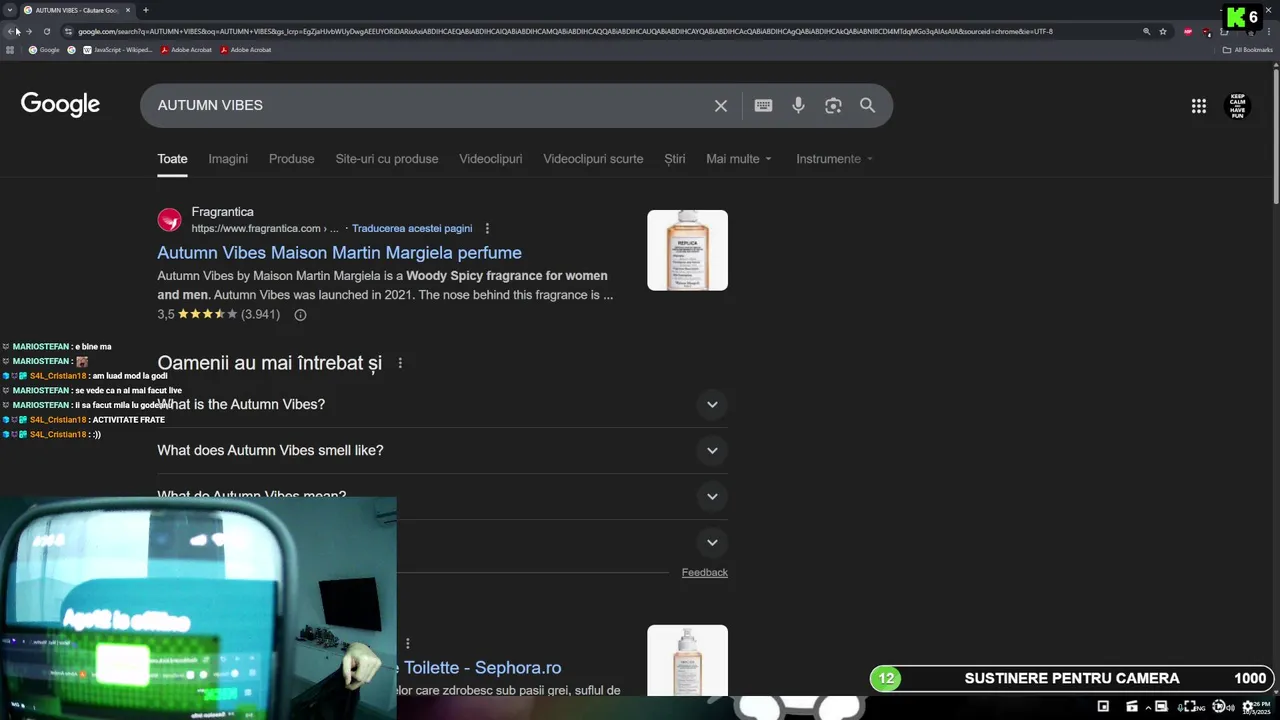Expand the fourth question chevron above Feedback
1280x720 pixels.
click(x=712, y=542)
